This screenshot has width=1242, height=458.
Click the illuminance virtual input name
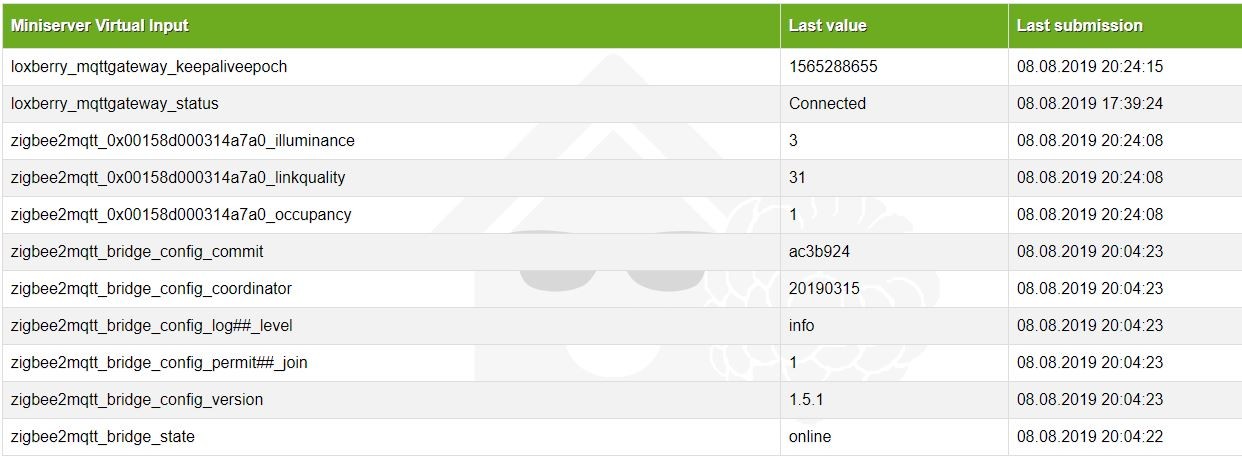click(x=183, y=140)
